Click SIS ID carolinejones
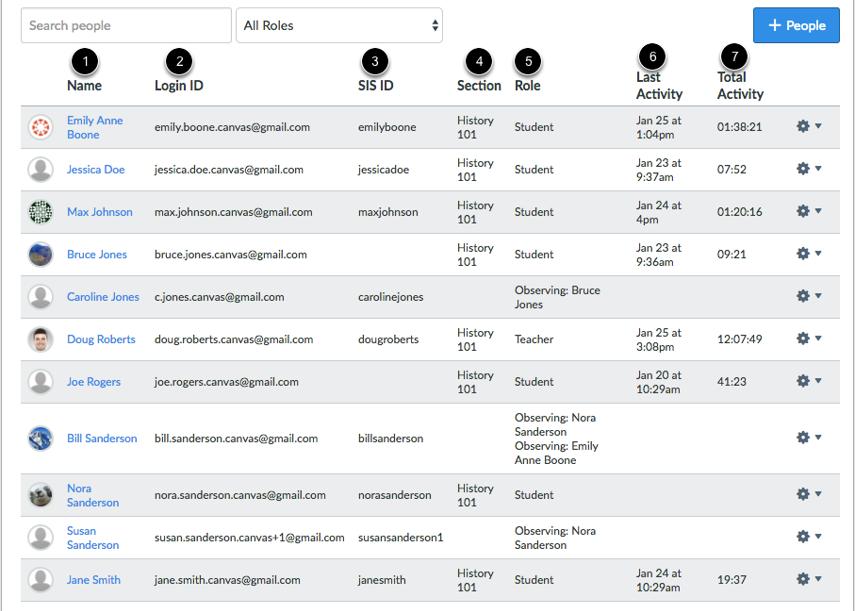This screenshot has width=855, height=611. 390,297
